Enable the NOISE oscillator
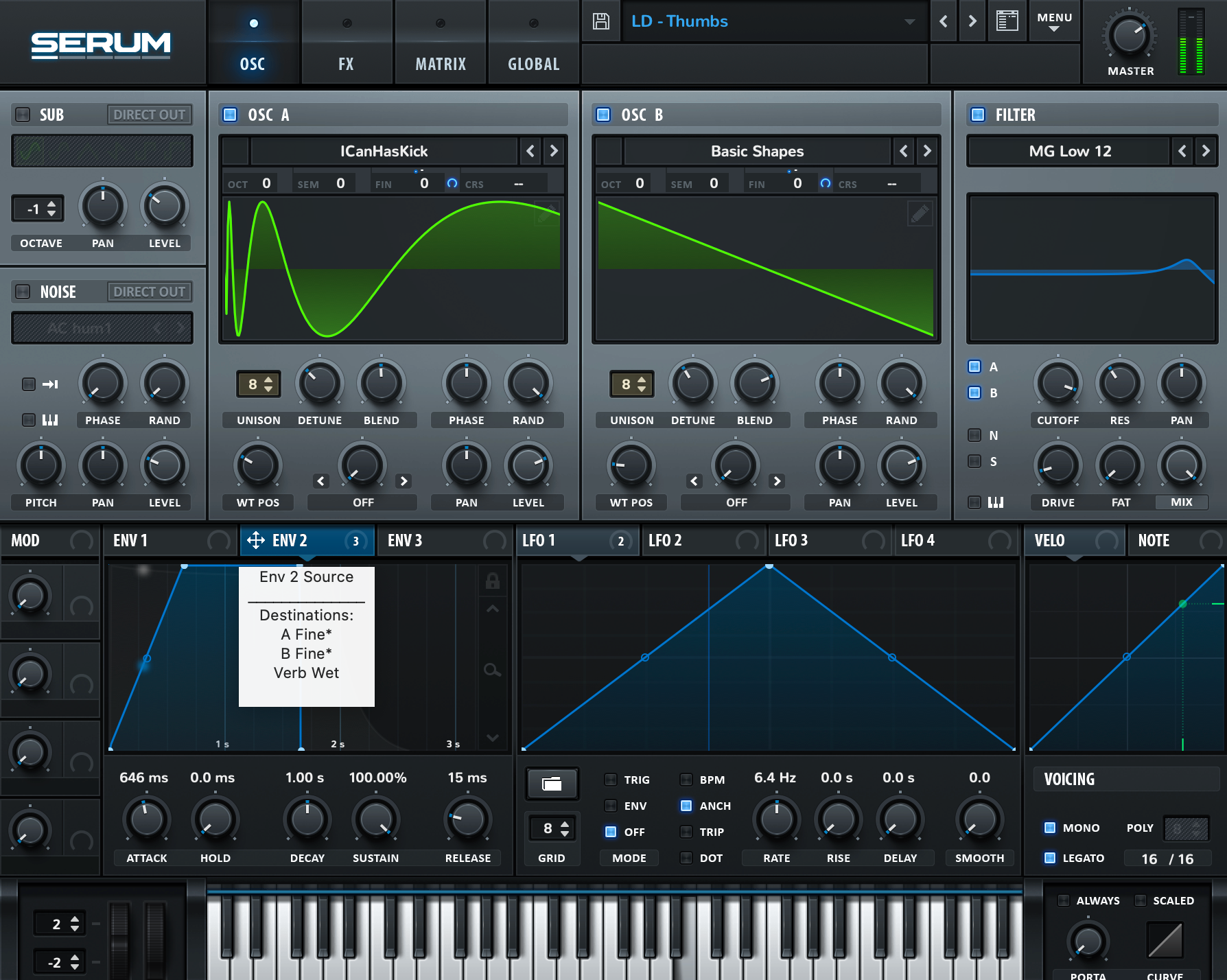 [23, 292]
